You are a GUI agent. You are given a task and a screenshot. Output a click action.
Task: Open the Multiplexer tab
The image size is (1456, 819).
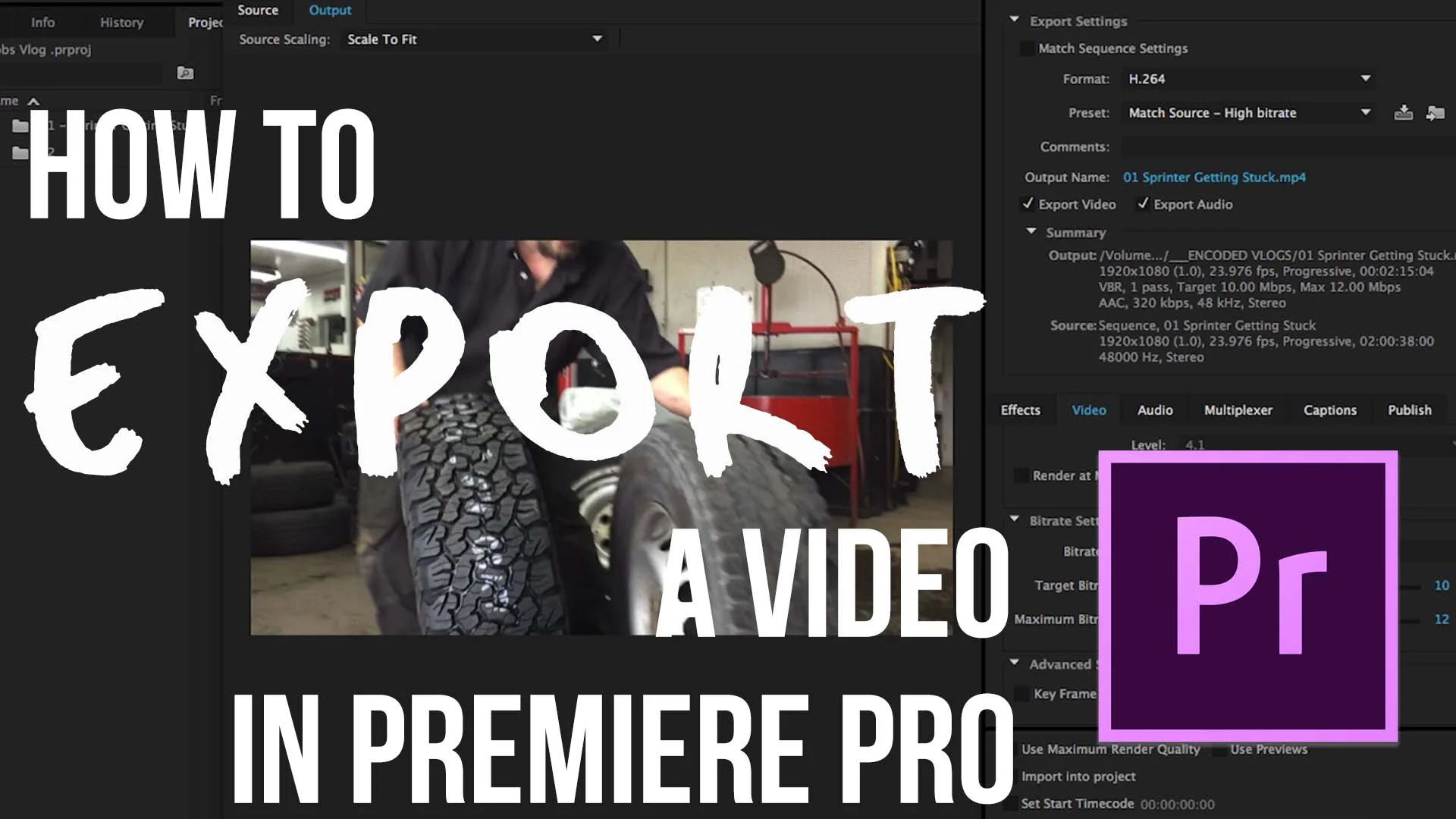[x=1238, y=410]
